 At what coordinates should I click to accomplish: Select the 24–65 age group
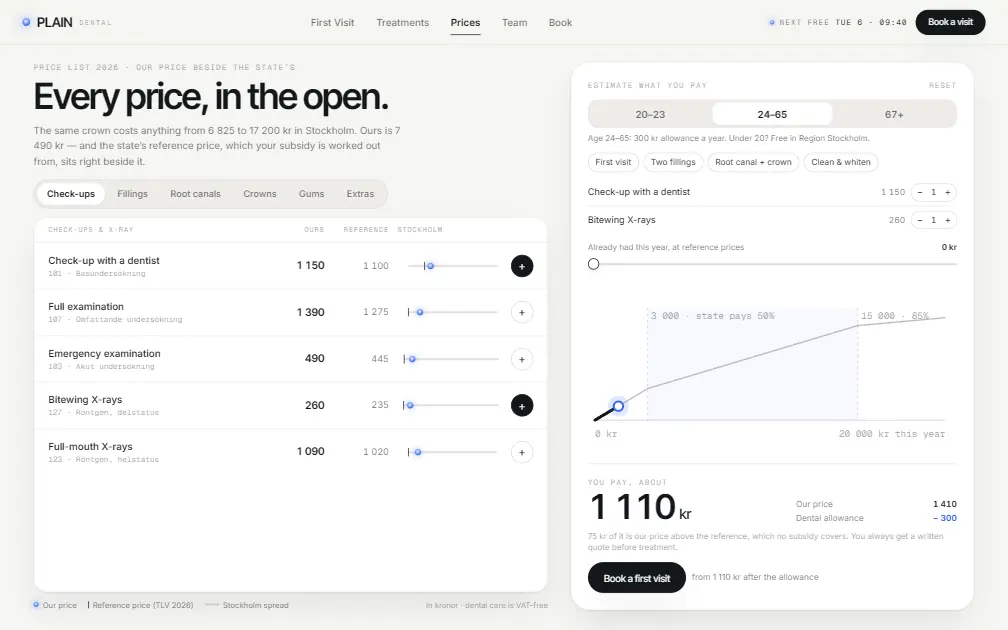click(772, 114)
